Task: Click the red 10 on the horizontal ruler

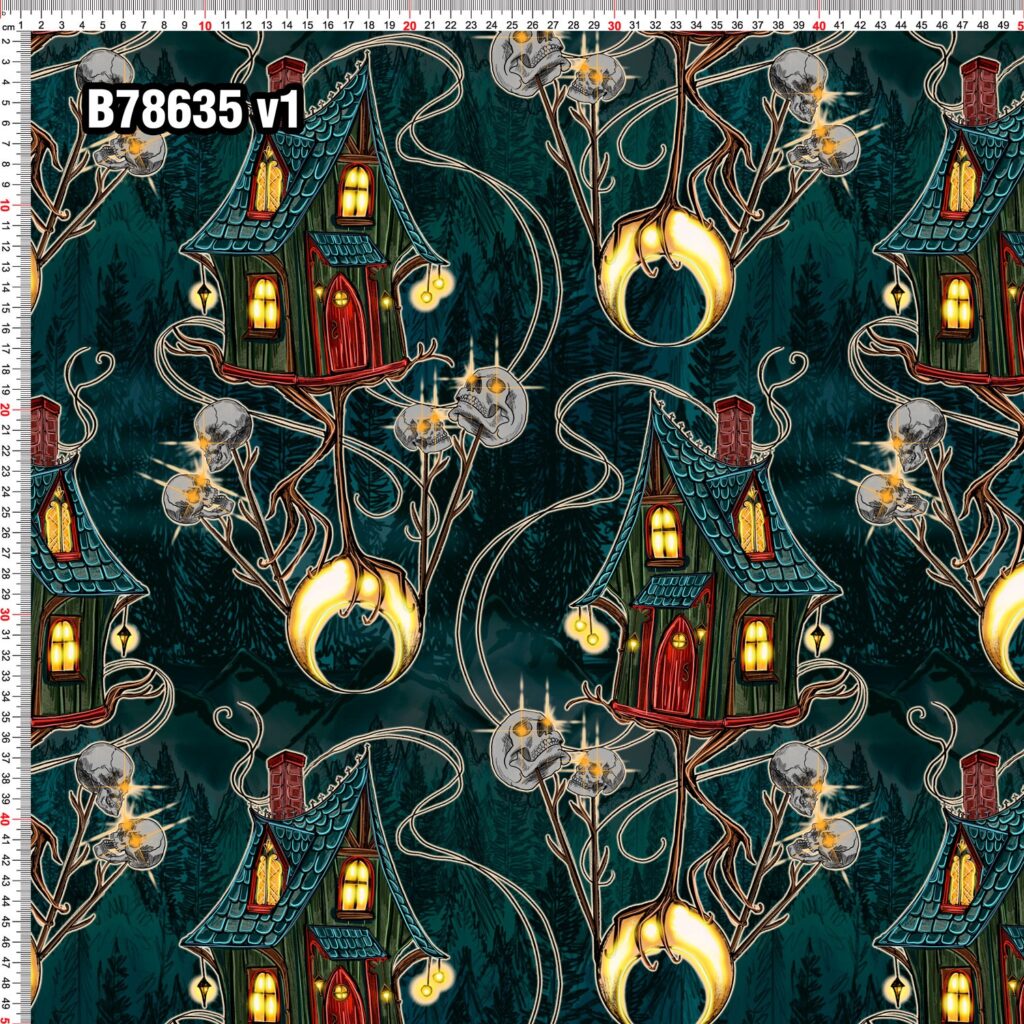Action: [205, 25]
